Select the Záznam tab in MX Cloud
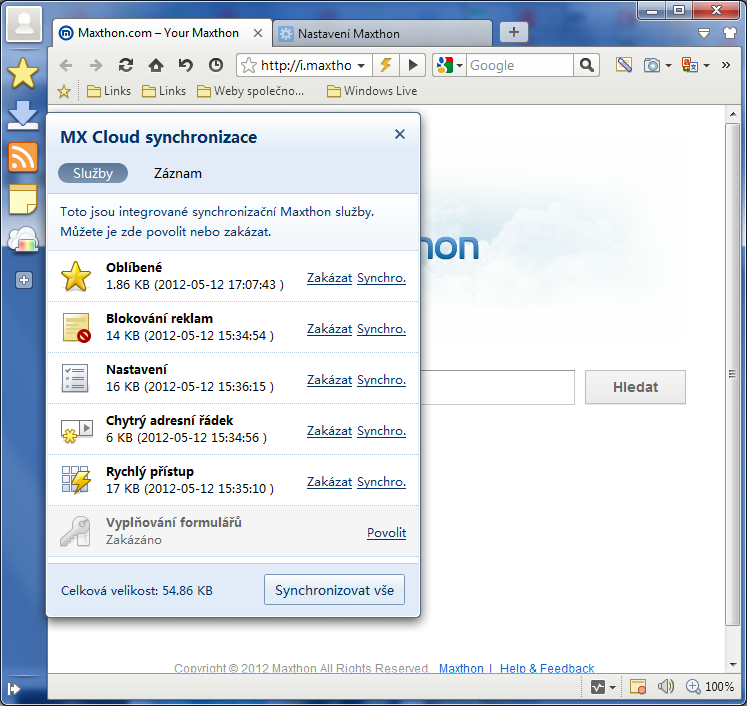 coord(178,173)
